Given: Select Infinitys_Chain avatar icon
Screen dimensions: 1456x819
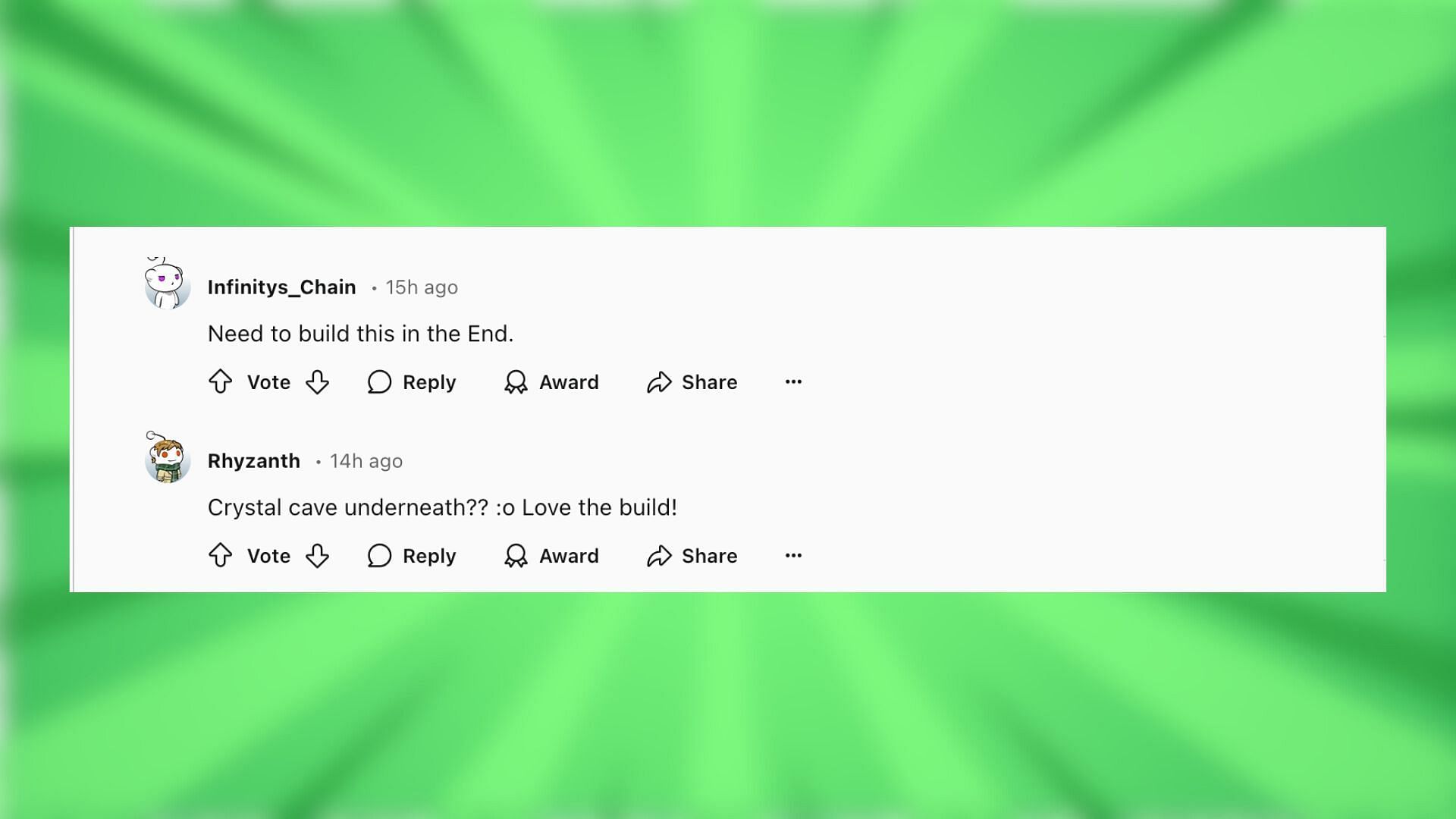Looking at the screenshot, I should [x=166, y=287].
